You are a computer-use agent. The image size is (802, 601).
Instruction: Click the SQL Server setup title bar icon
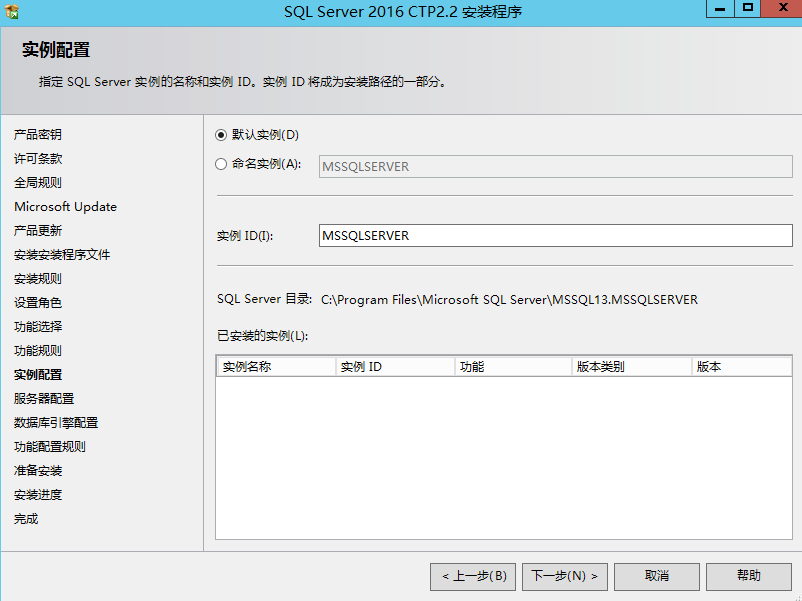click(x=12, y=12)
